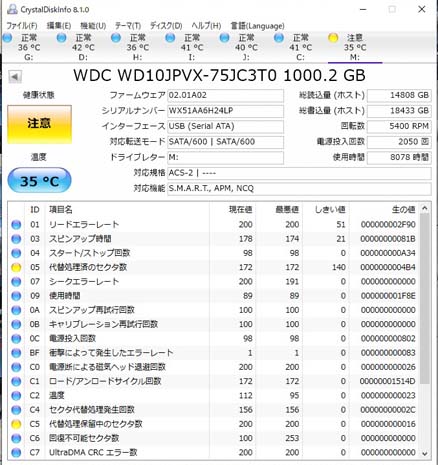This screenshot has height=465, width=438.
Task: Click status orb for attribute C4 row
Action: click(x=16, y=410)
